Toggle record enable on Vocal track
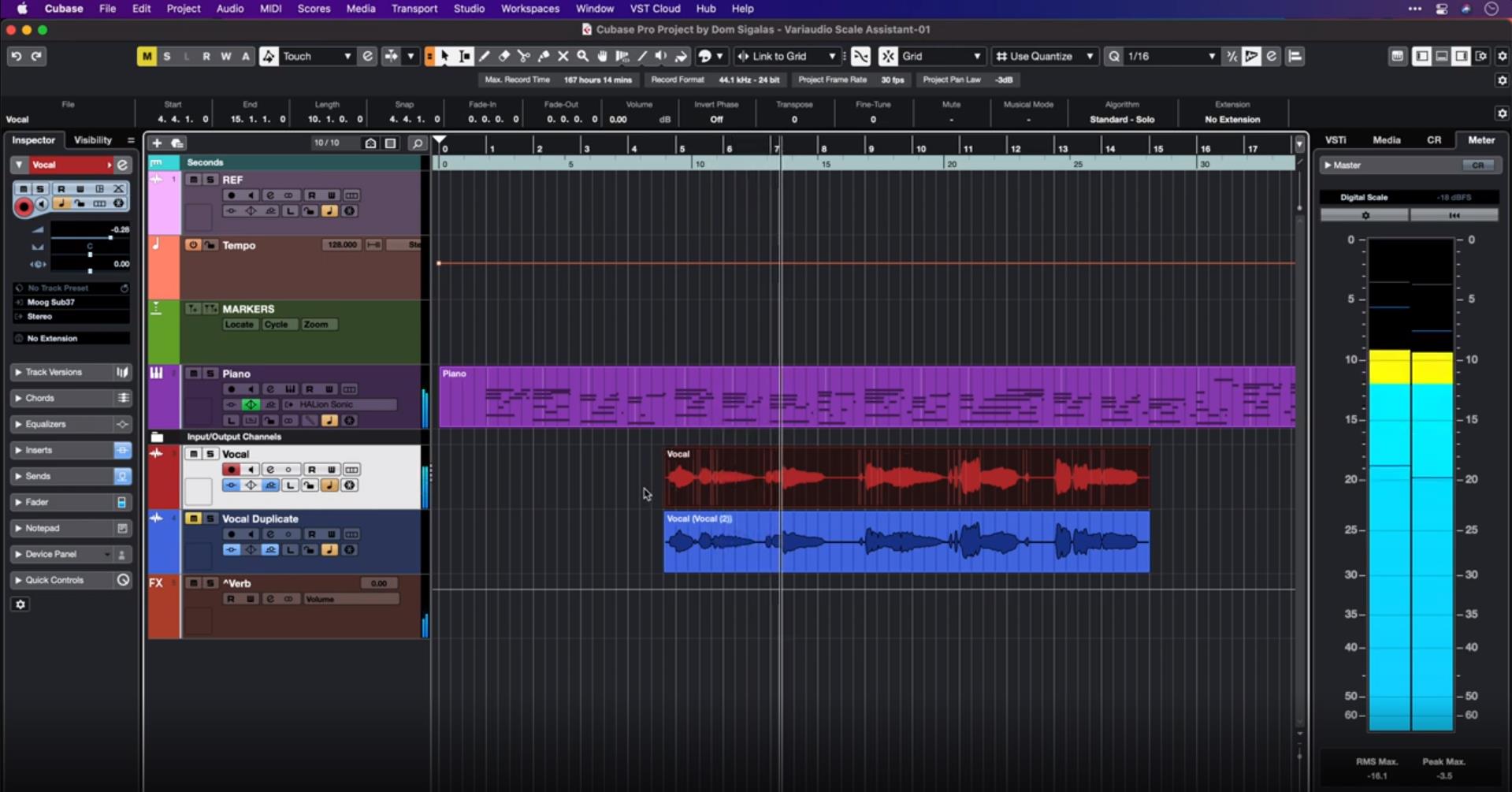The image size is (1512, 792). (231, 470)
